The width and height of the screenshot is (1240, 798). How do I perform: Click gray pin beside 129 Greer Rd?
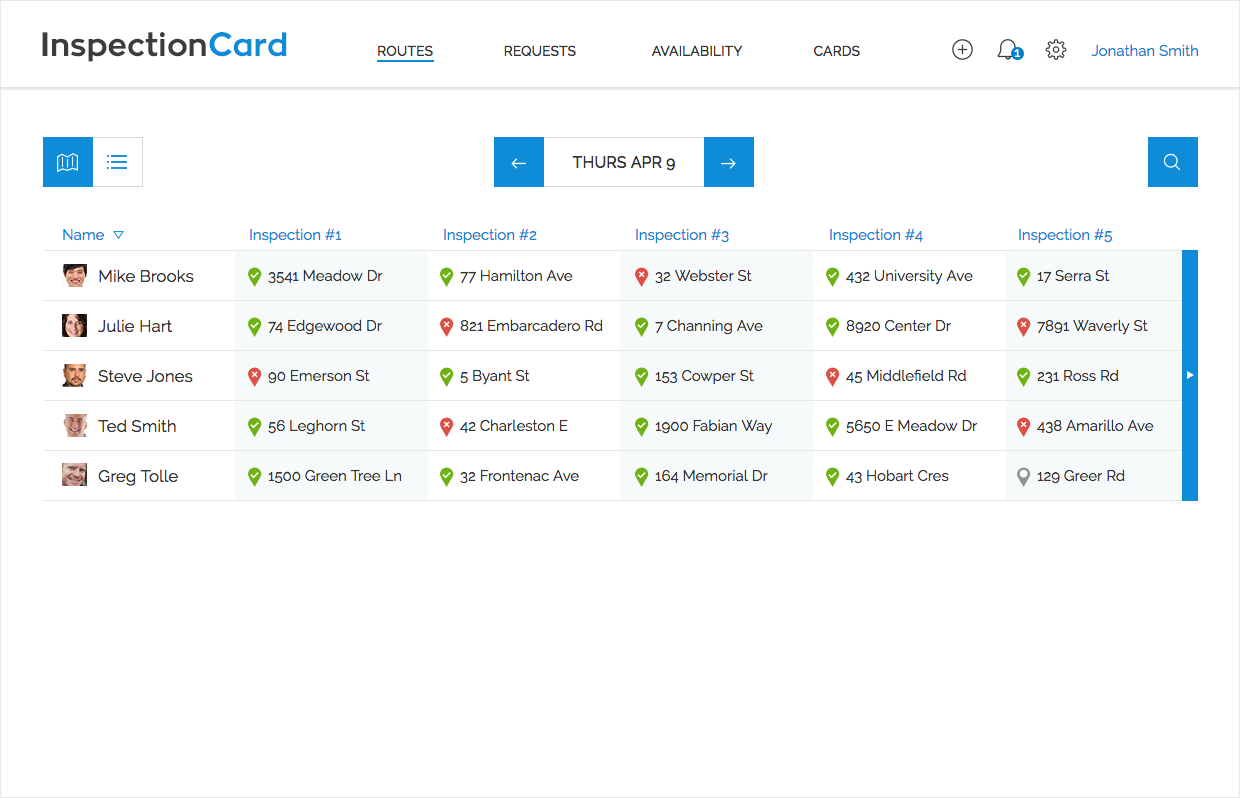[x=1023, y=477]
